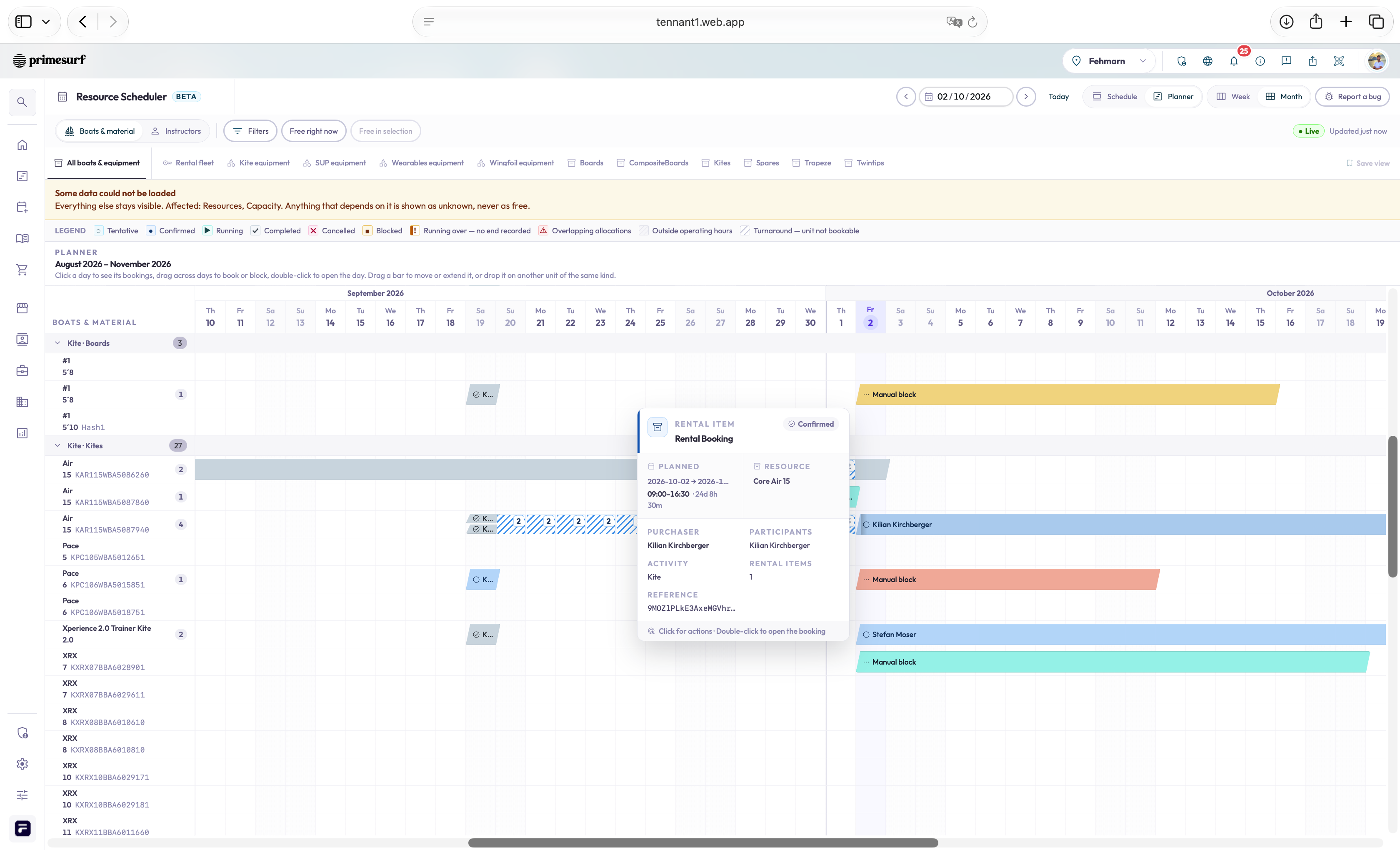Image resolution: width=1400 pixels, height=850 pixels.
Task: Toggle the Schedule view
Action: point(1114,97)
